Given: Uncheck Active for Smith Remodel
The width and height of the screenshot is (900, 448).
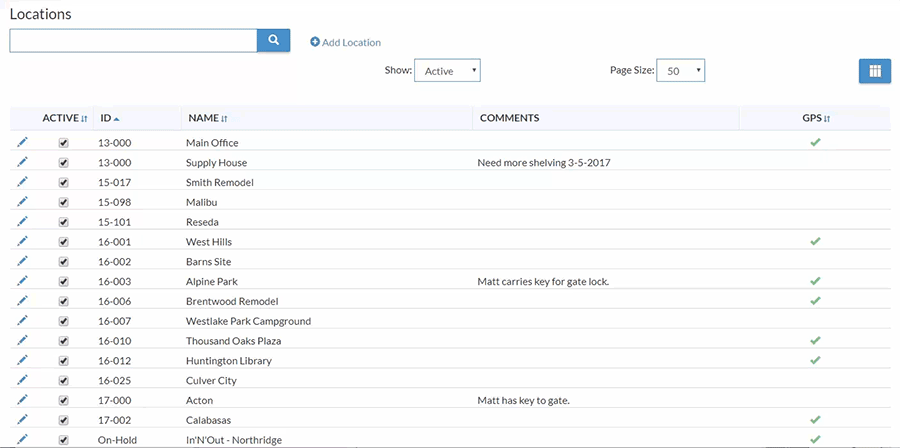Looking at the screenshot, I should (64, 182).
